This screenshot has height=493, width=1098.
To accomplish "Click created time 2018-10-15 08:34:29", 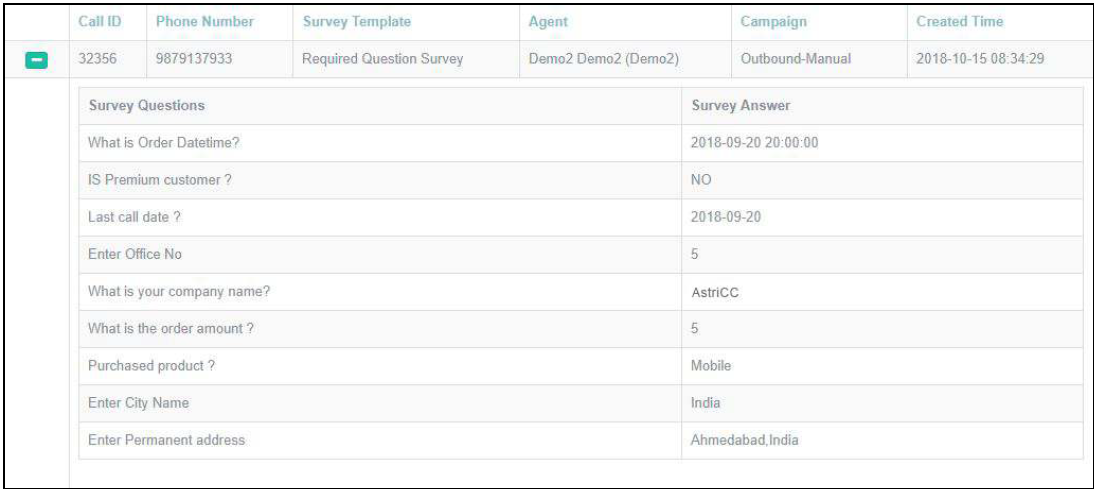I will tap(980, 59).
